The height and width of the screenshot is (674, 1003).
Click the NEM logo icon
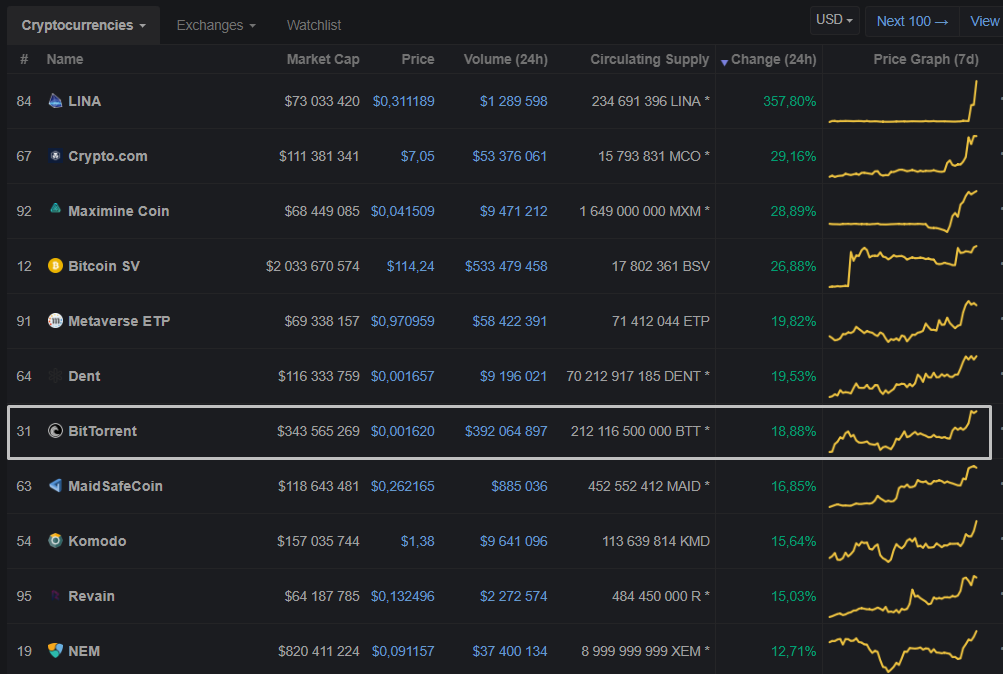click(x=56, y=651)
